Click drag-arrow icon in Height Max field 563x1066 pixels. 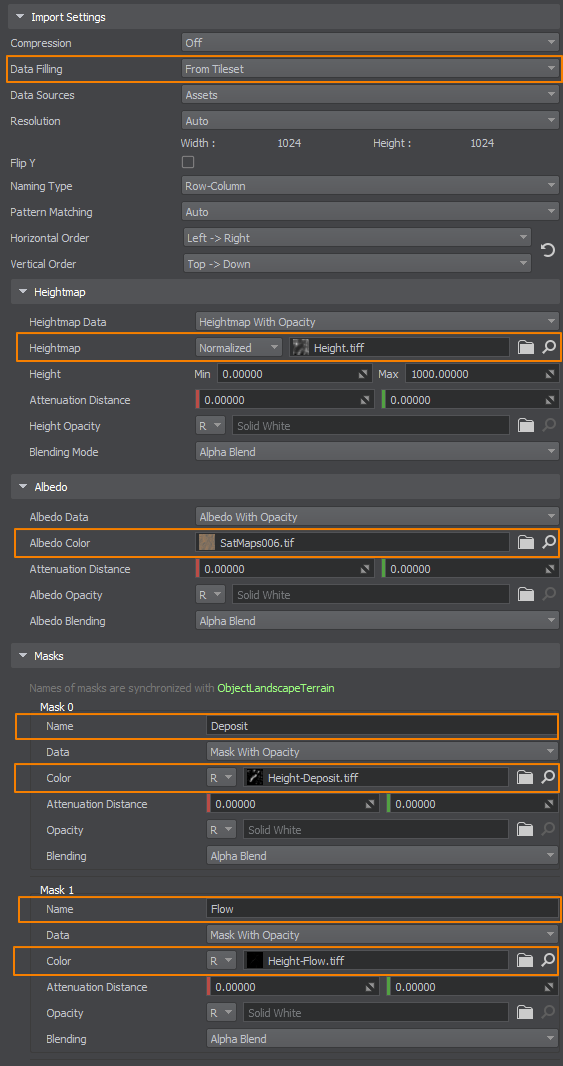[x=550, y=374]
